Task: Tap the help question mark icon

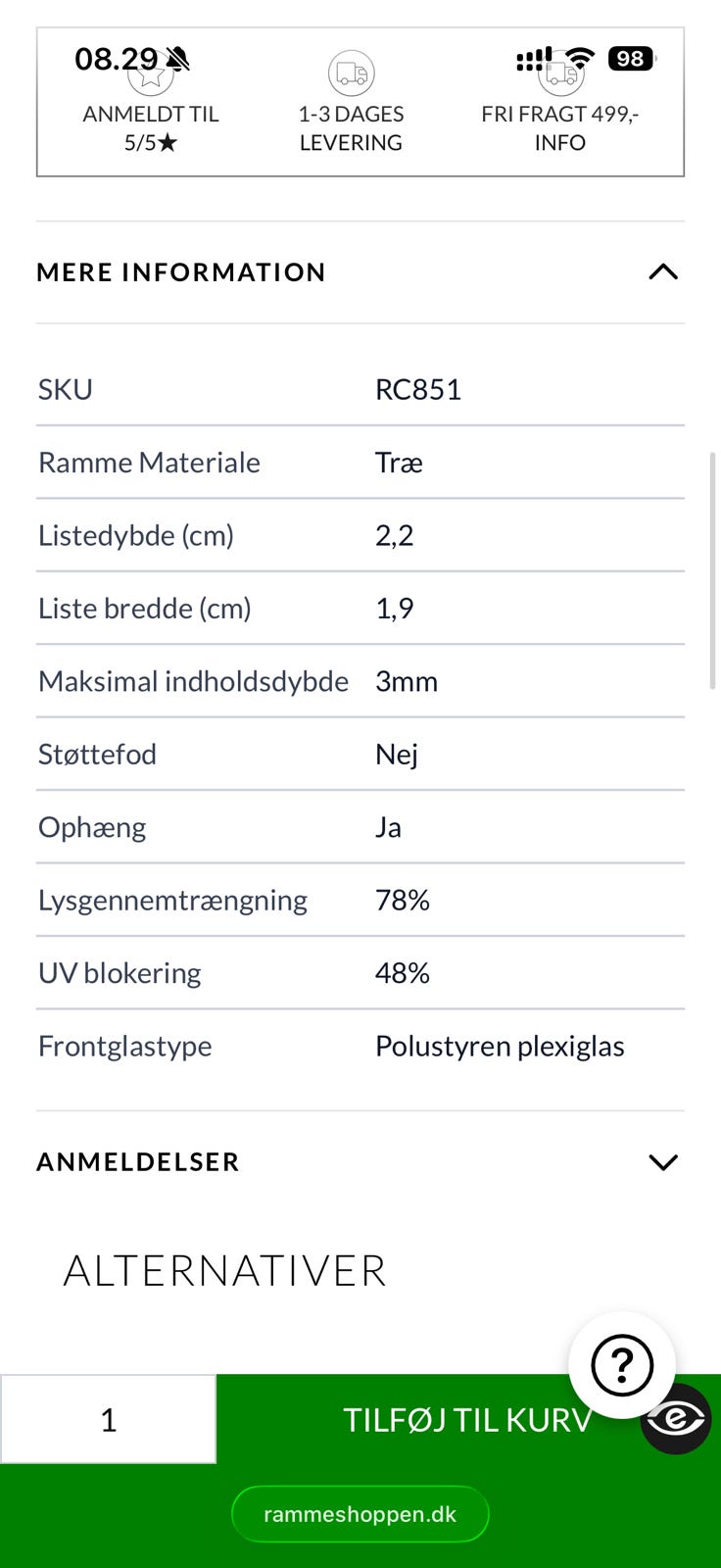Action: (622, 1364)
